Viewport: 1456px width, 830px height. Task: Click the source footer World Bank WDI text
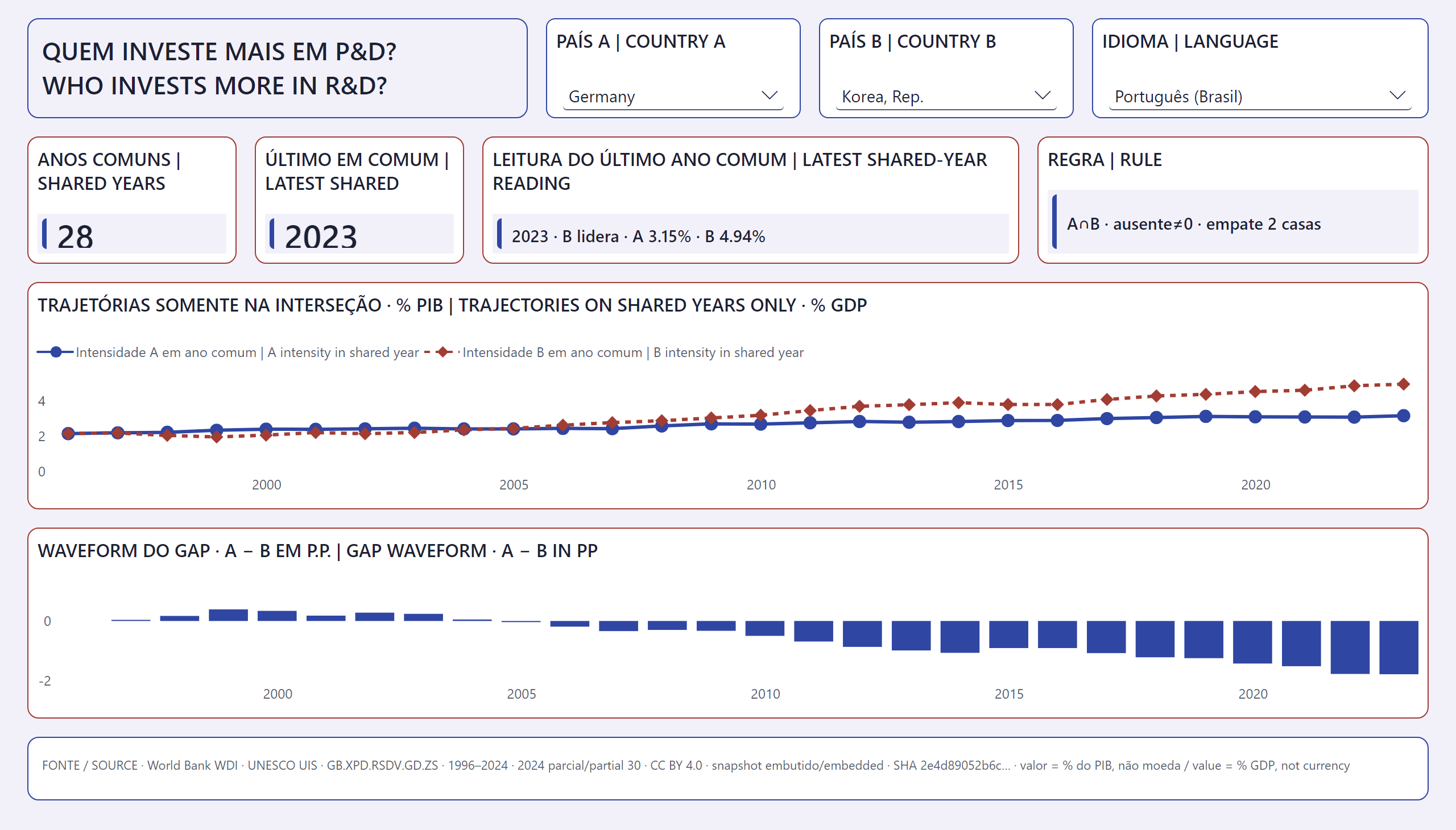pyautogui.click(x=192, y=765)
